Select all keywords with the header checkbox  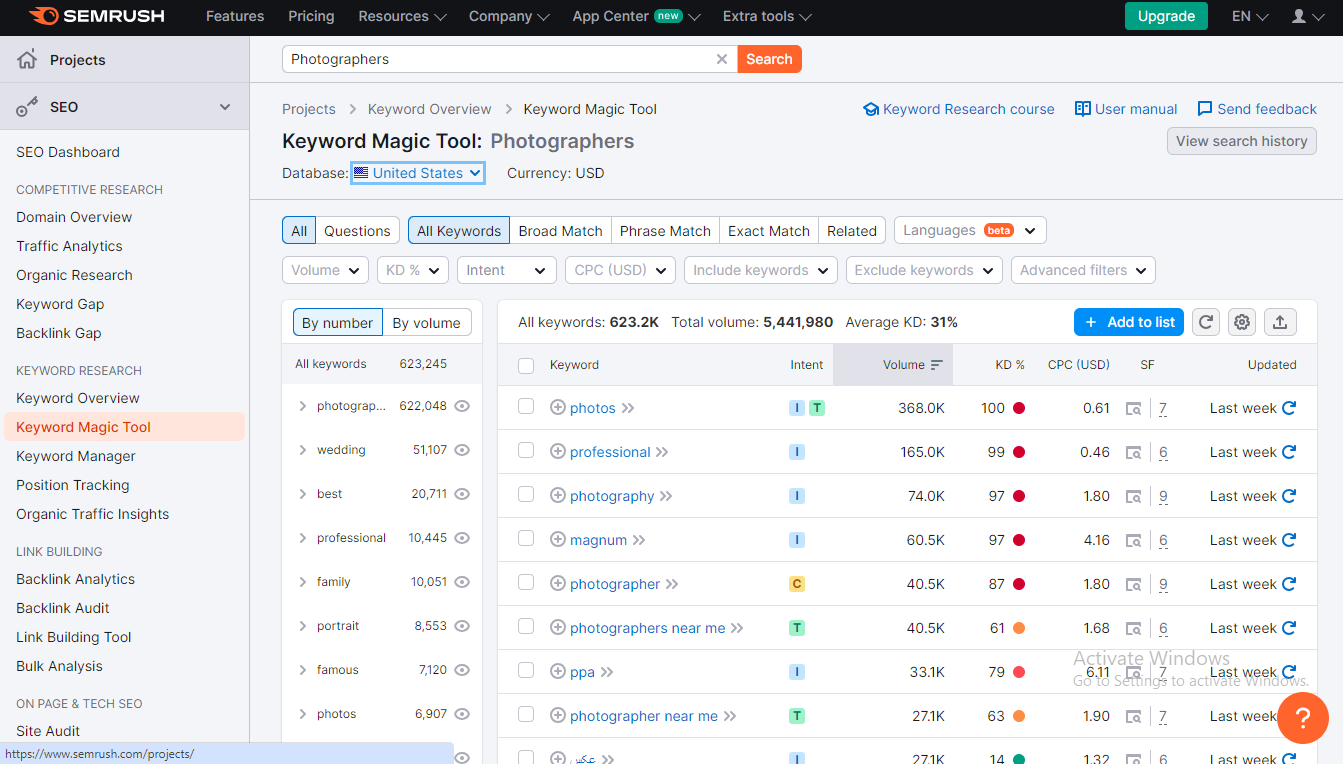click(526, 365)
